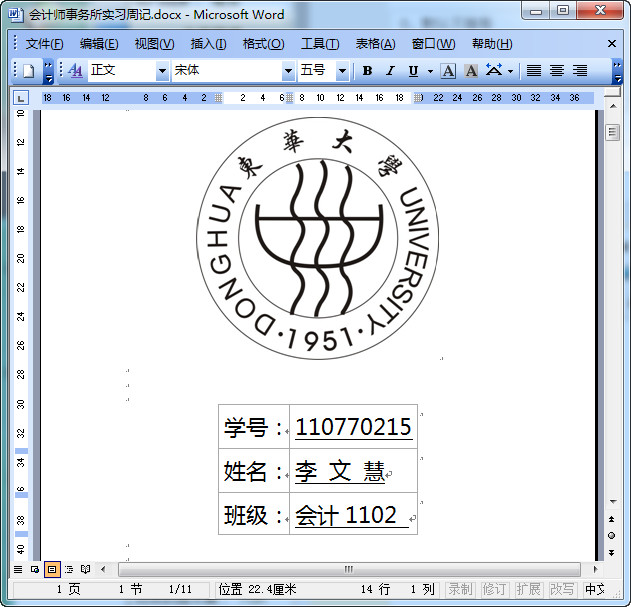631x607 pixels.
Task: Click the 中文 language indicator in status bar
Action: (595, 589)
